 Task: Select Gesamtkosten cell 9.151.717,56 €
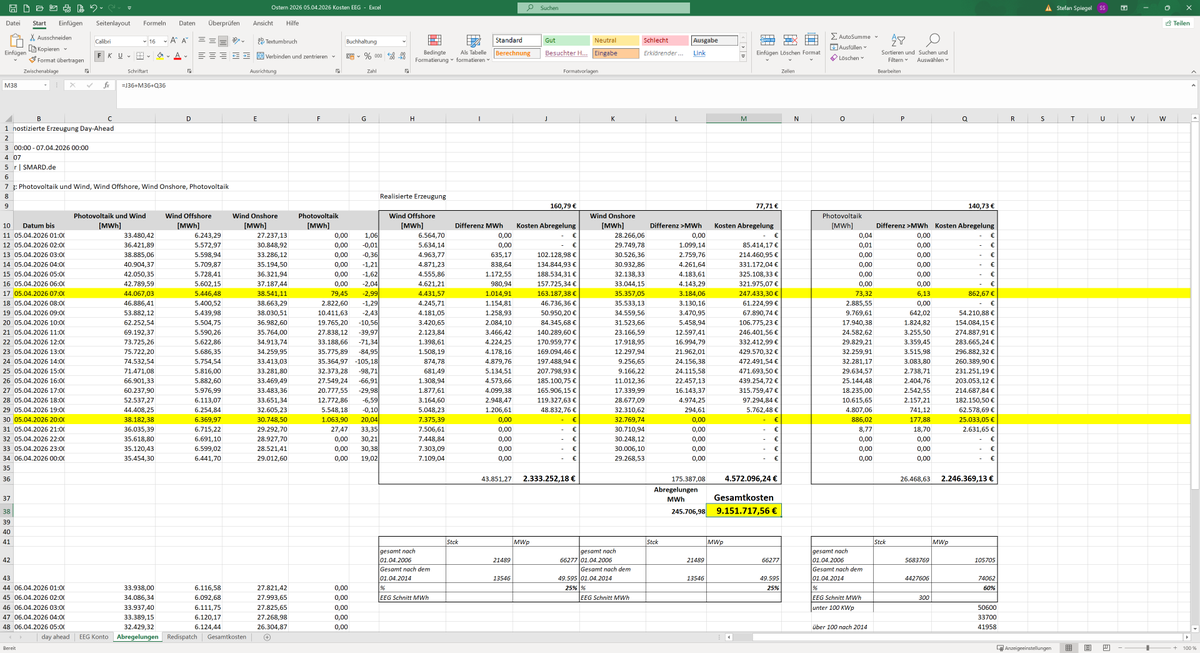coord(742,510)
